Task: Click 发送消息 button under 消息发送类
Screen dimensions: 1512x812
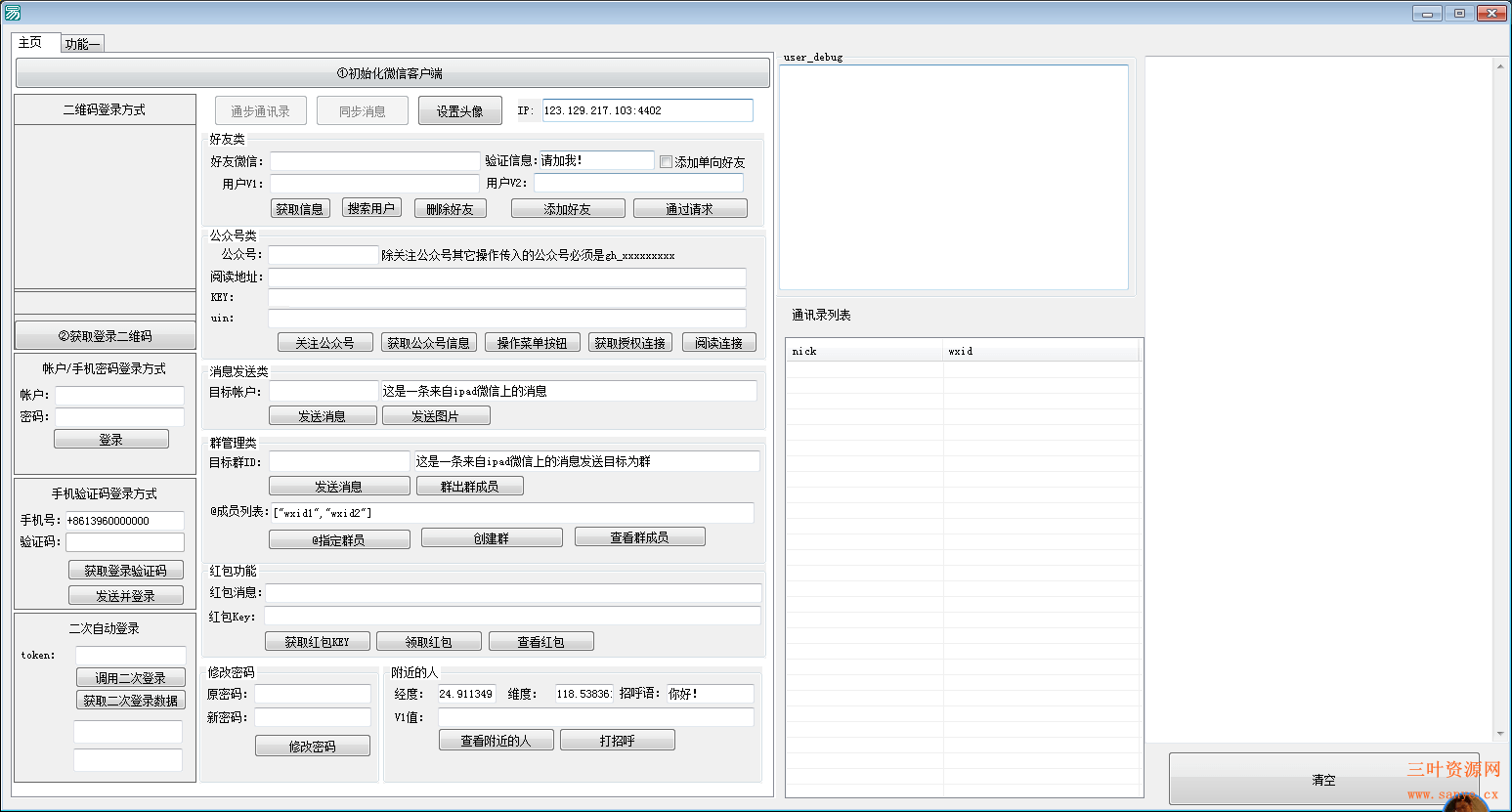Action: coord(323,415)
